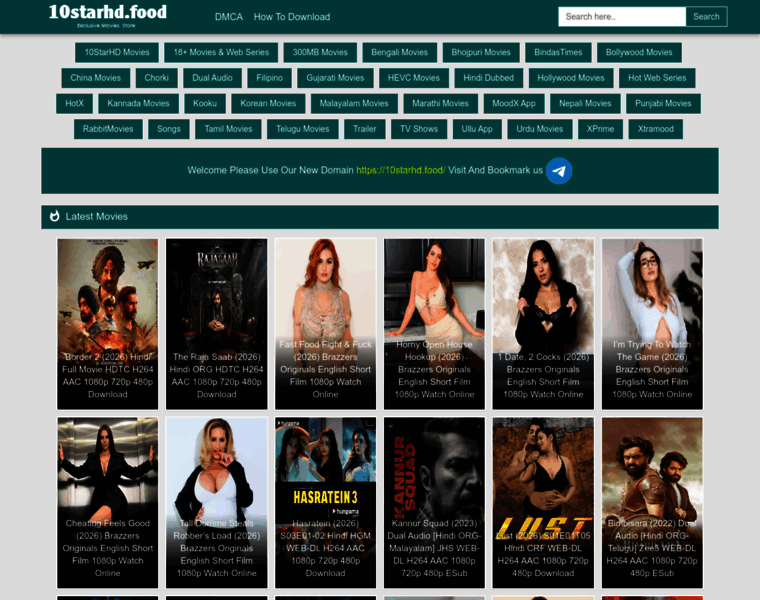Screen dimensions: 760x600
Task: Browse the Telugu Movies category
Action: [302, 129]
